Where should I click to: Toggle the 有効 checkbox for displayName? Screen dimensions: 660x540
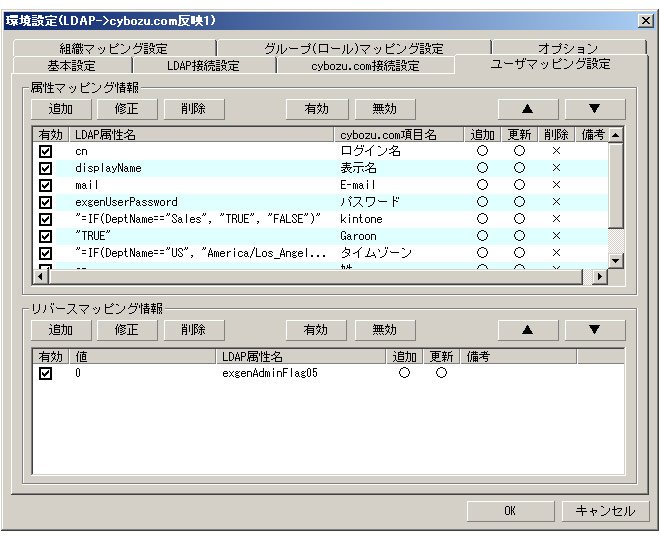click(45, 168)
